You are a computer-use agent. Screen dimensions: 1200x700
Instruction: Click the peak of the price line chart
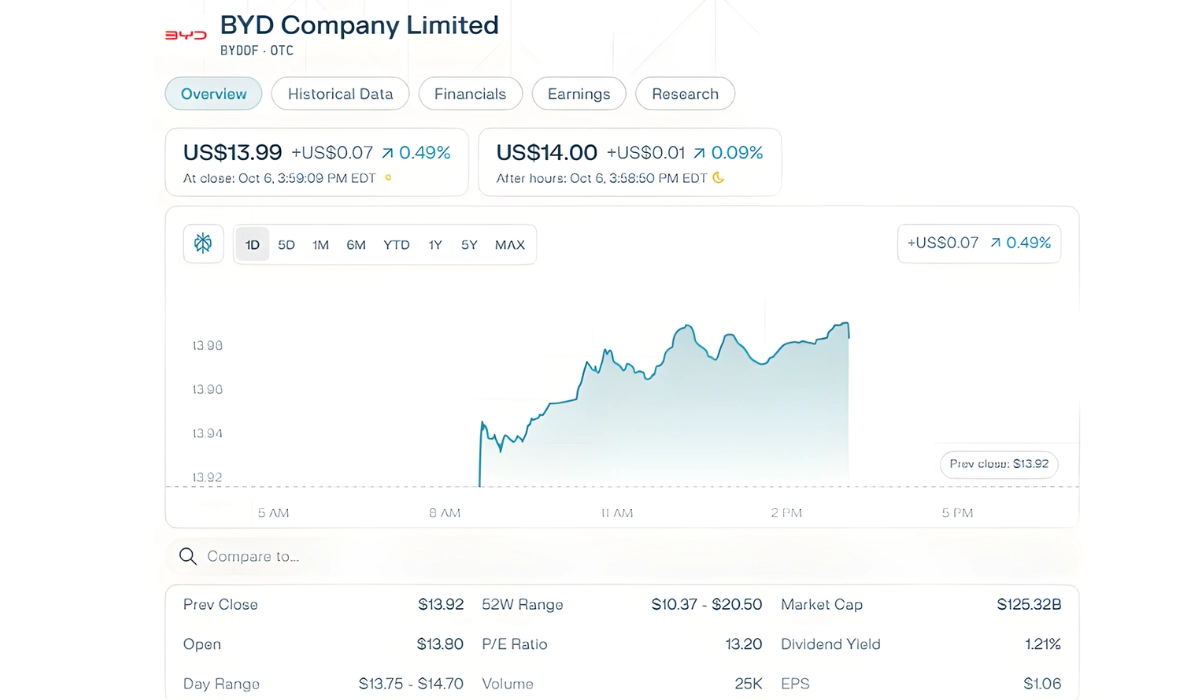(x=847, y=323)
